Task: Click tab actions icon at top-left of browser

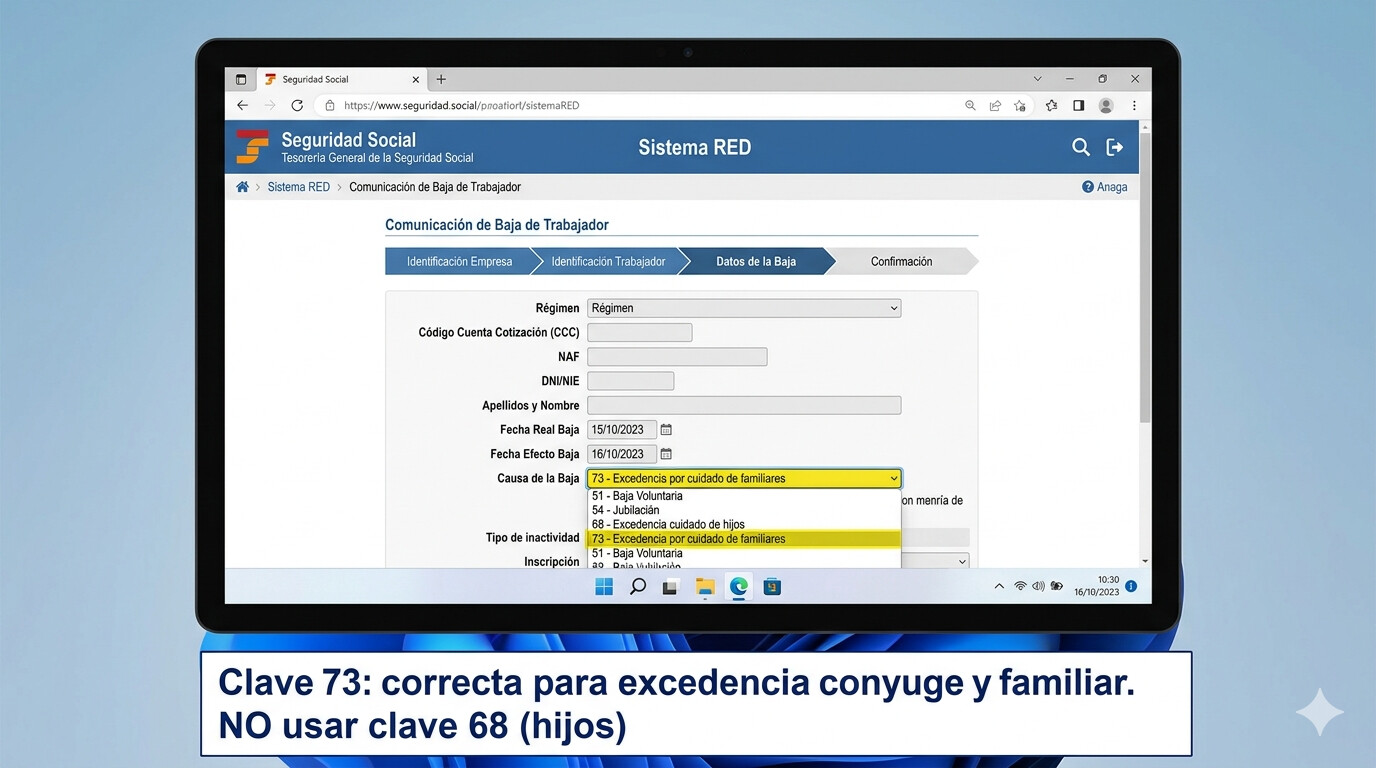Action: point(241,79)
